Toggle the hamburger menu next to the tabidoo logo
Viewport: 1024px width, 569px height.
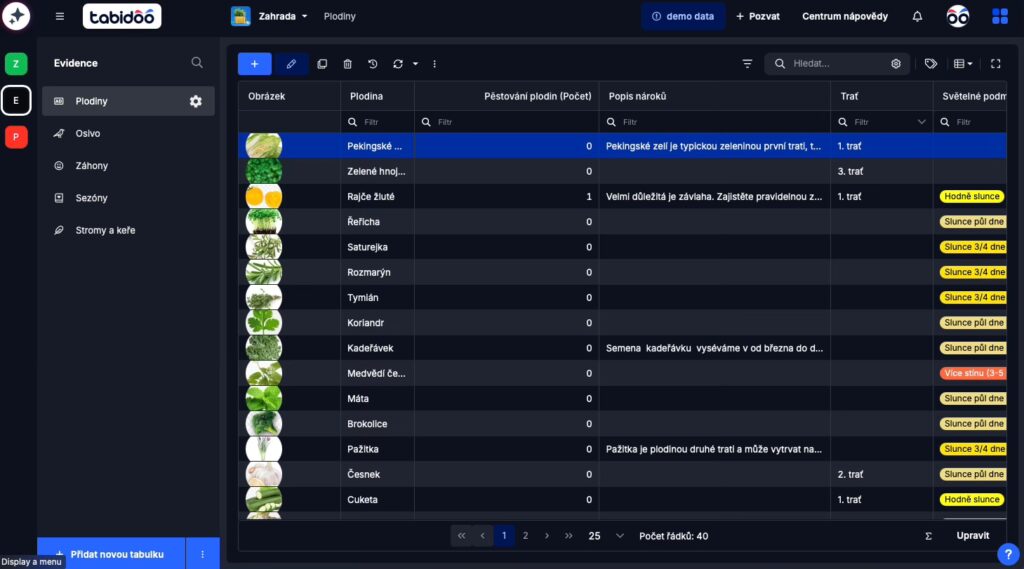(x=59, y=16)
